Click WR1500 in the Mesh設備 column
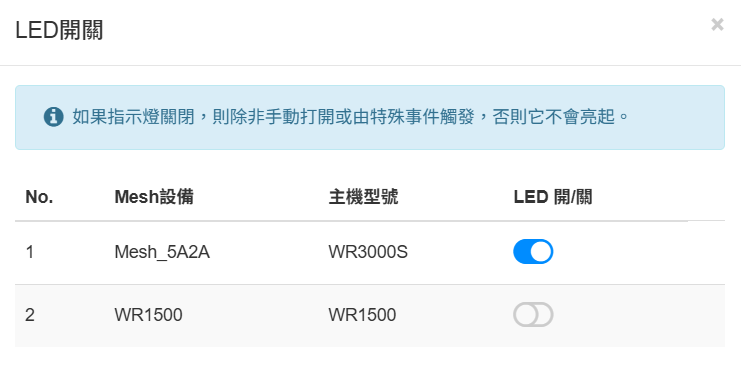741x387 pixels. tap(148, 315)
